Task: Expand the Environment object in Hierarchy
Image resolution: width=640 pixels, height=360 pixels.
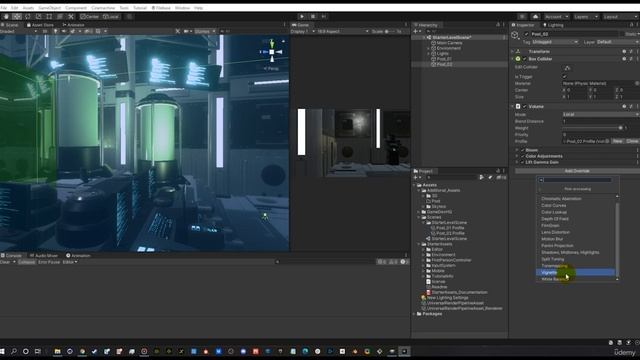Action: click(x=428, y=48)
